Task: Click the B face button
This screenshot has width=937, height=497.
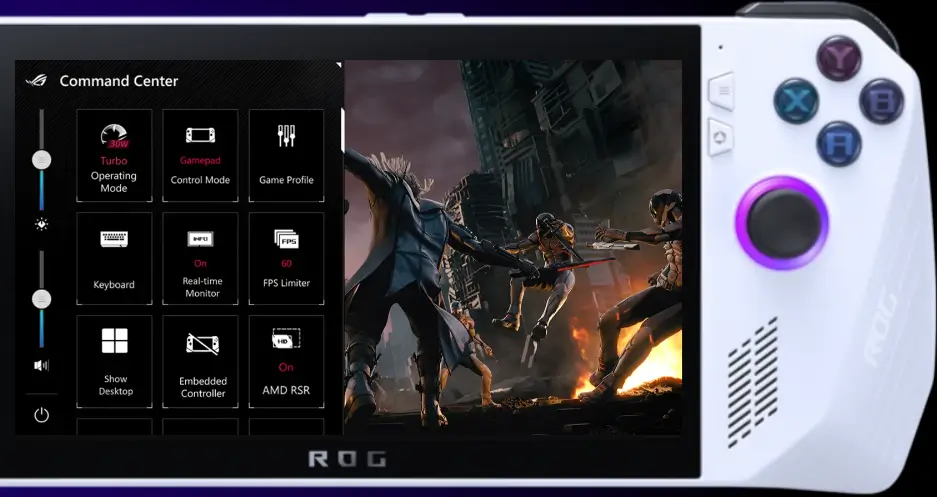Action: 881,101
